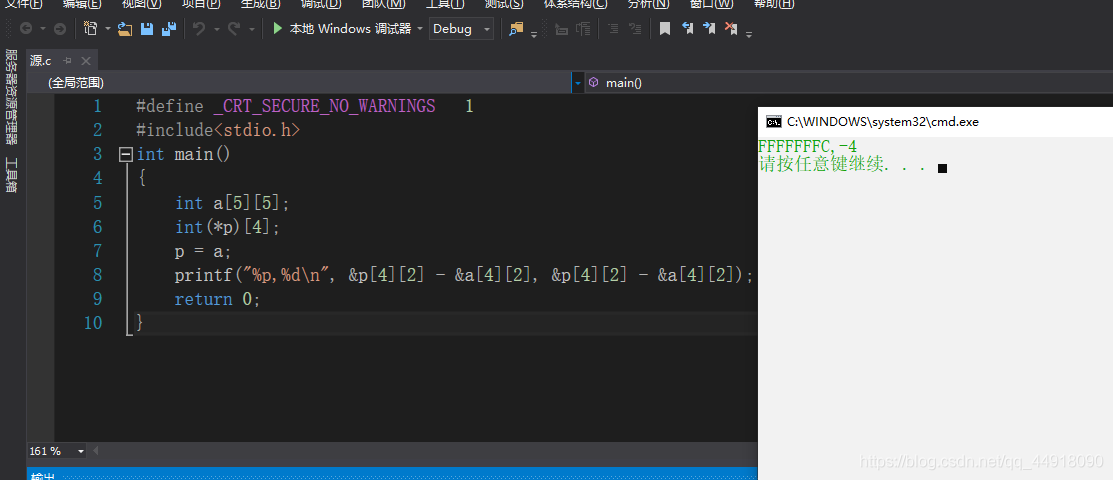
Task: Open the 工具箱 side tab
Action: point(12,175)
